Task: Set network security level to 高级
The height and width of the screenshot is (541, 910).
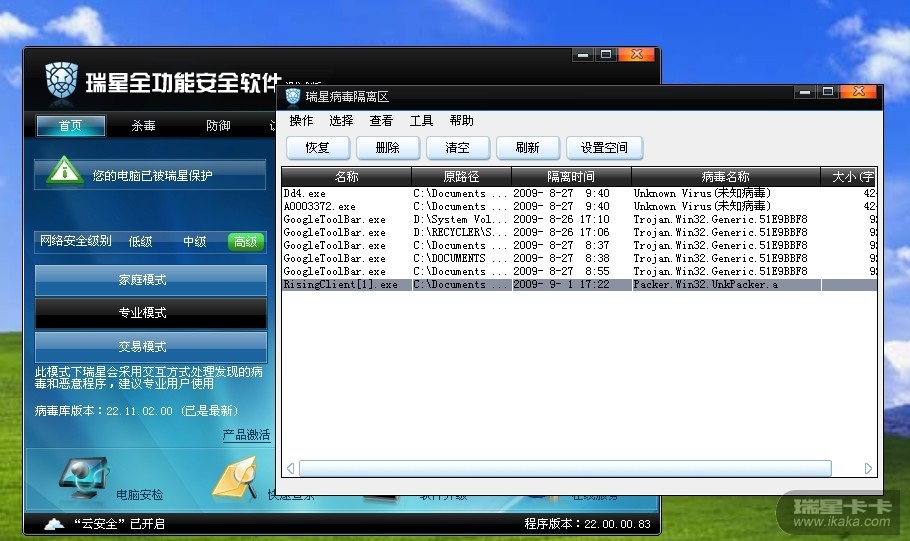Action: click(x=246, y=241)
